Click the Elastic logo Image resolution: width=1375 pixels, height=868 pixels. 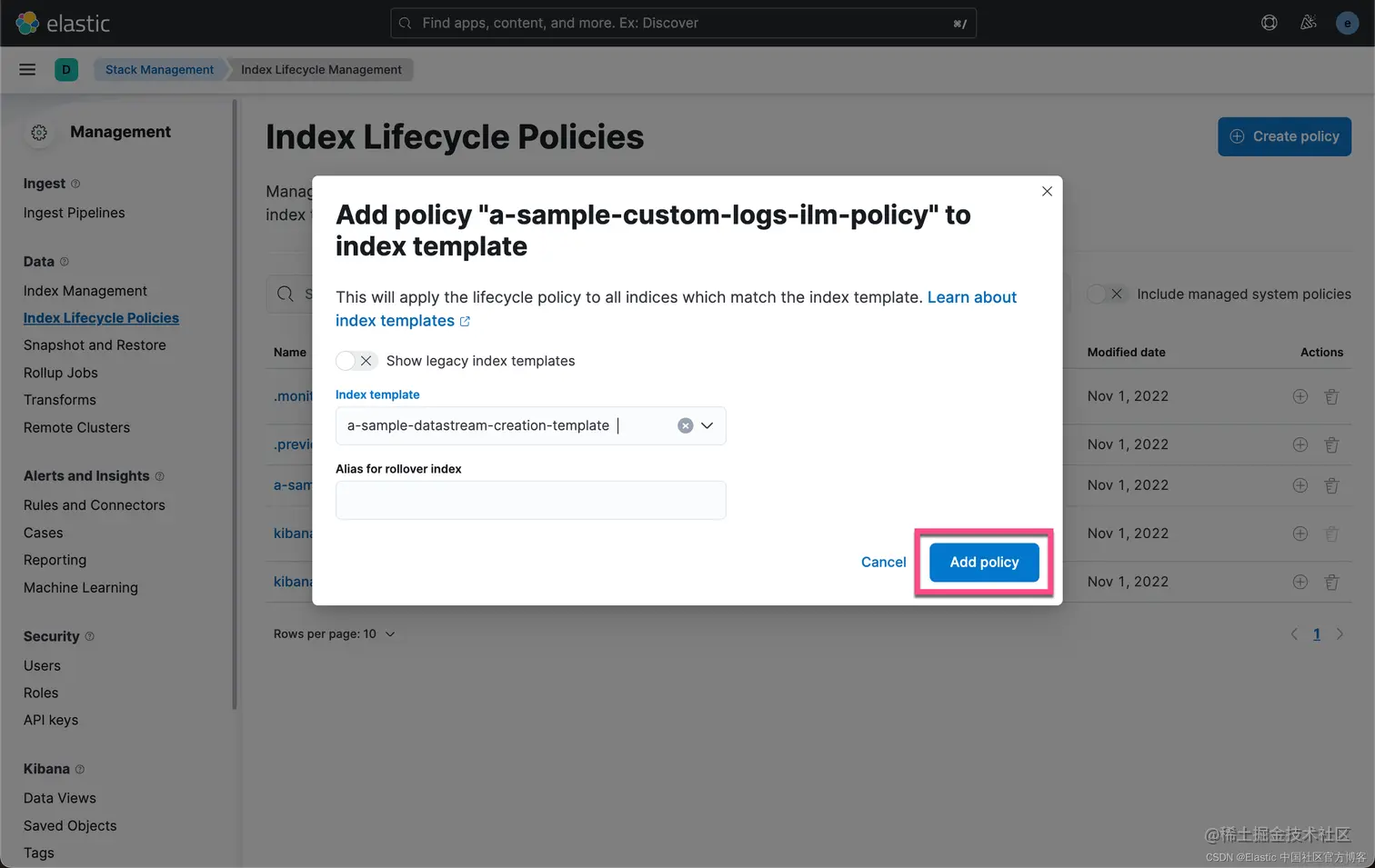point(63,23)
